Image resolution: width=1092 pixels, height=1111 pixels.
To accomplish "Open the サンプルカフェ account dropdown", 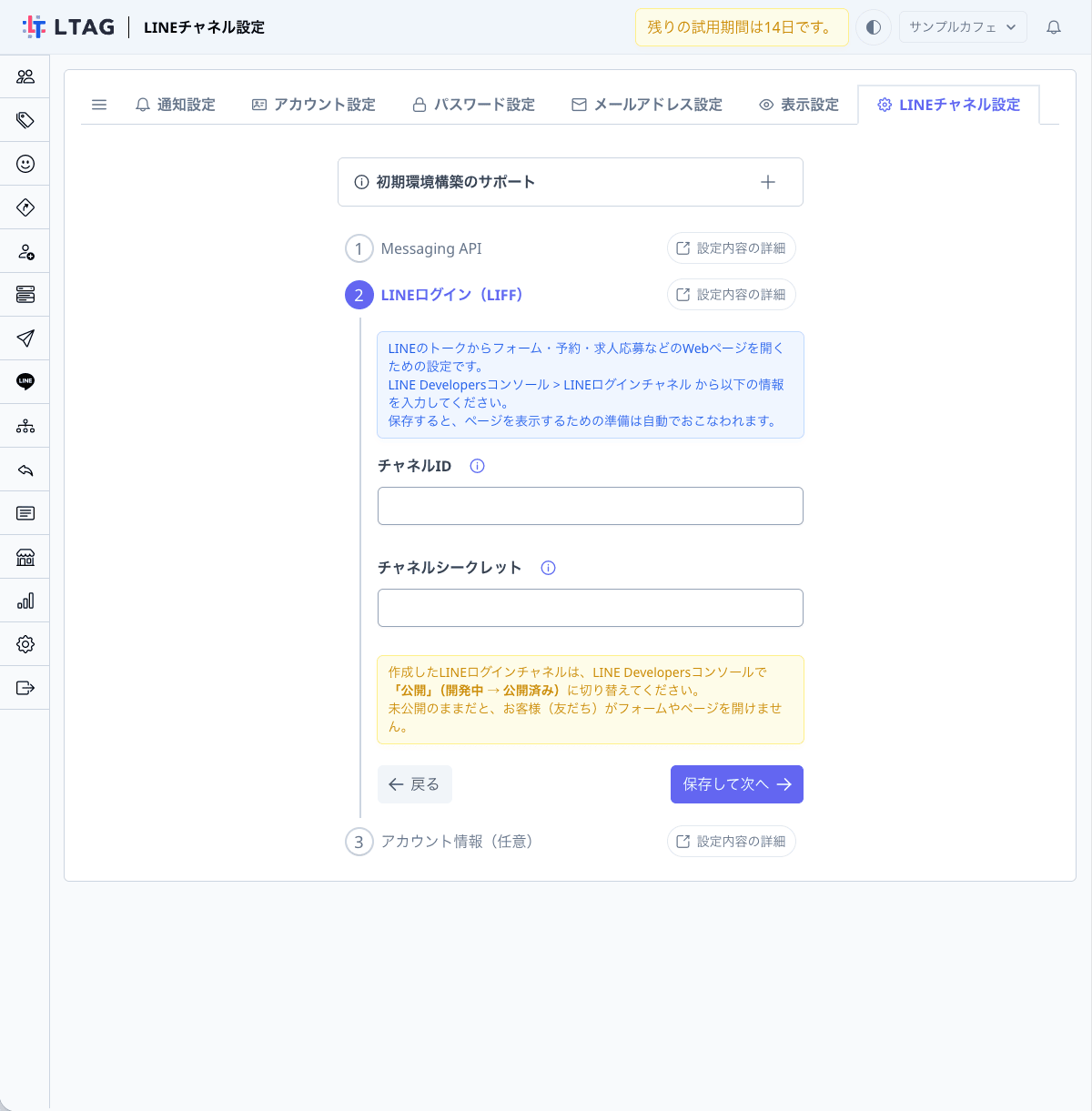I will [x=963, y=27].
